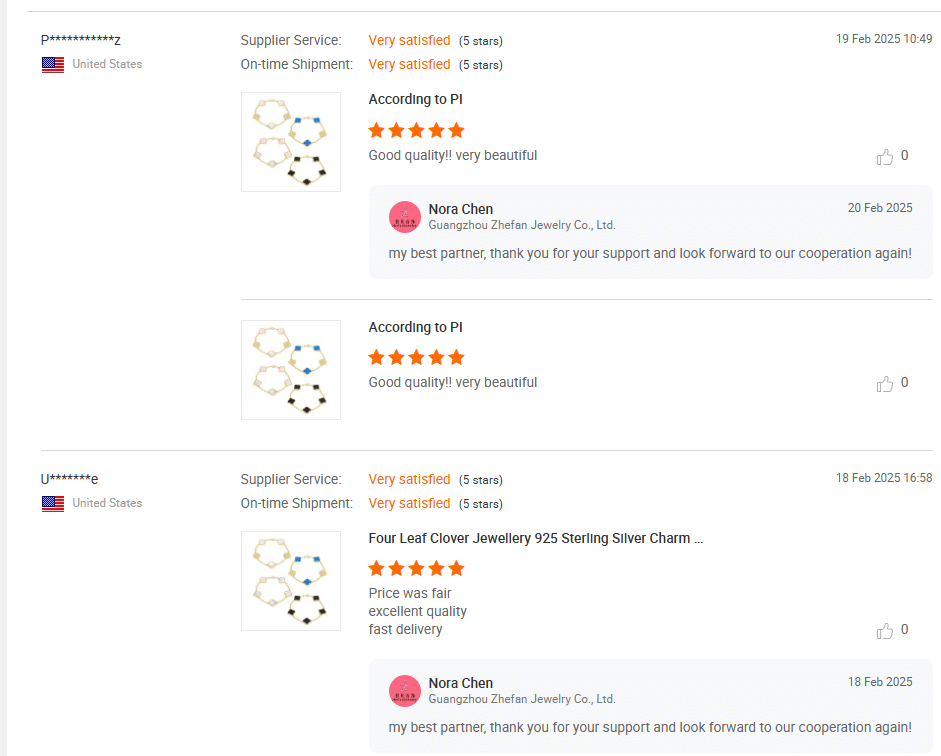This screenshot has height=756, width=941.
Task: Click the US flag beside P***z
Action: 53,64
